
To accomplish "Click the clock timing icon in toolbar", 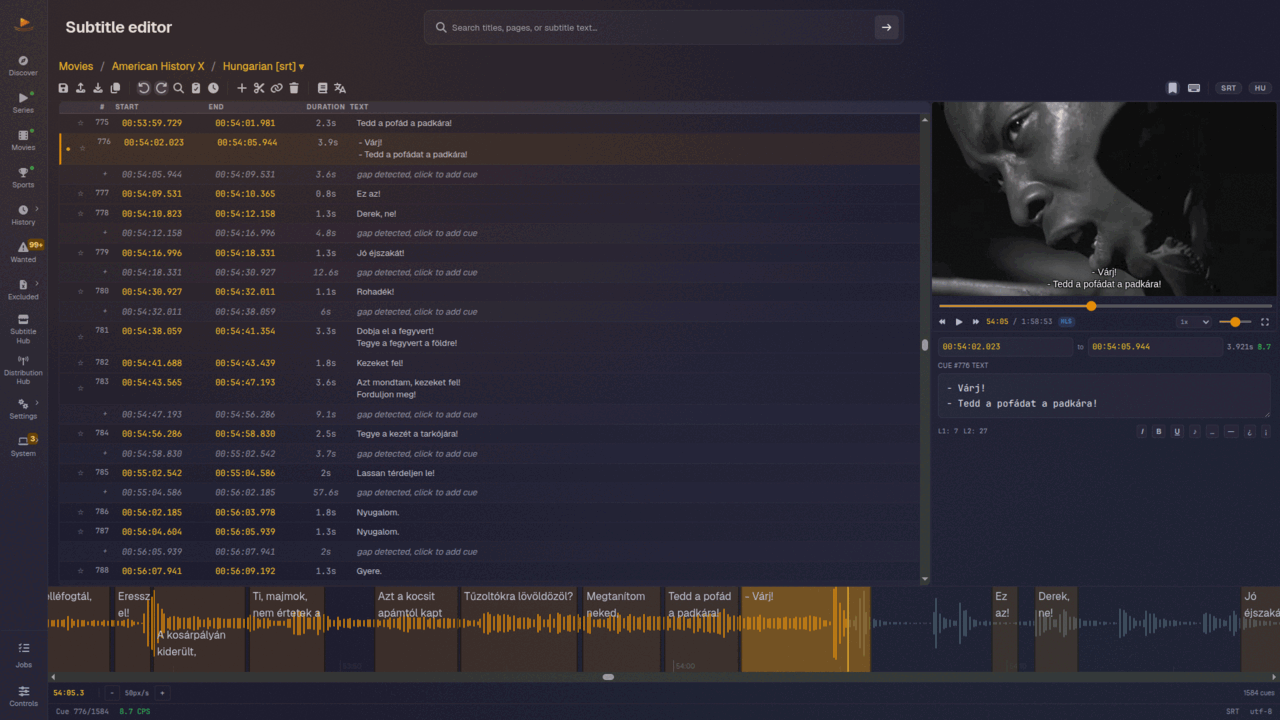I will coord(213,88).
